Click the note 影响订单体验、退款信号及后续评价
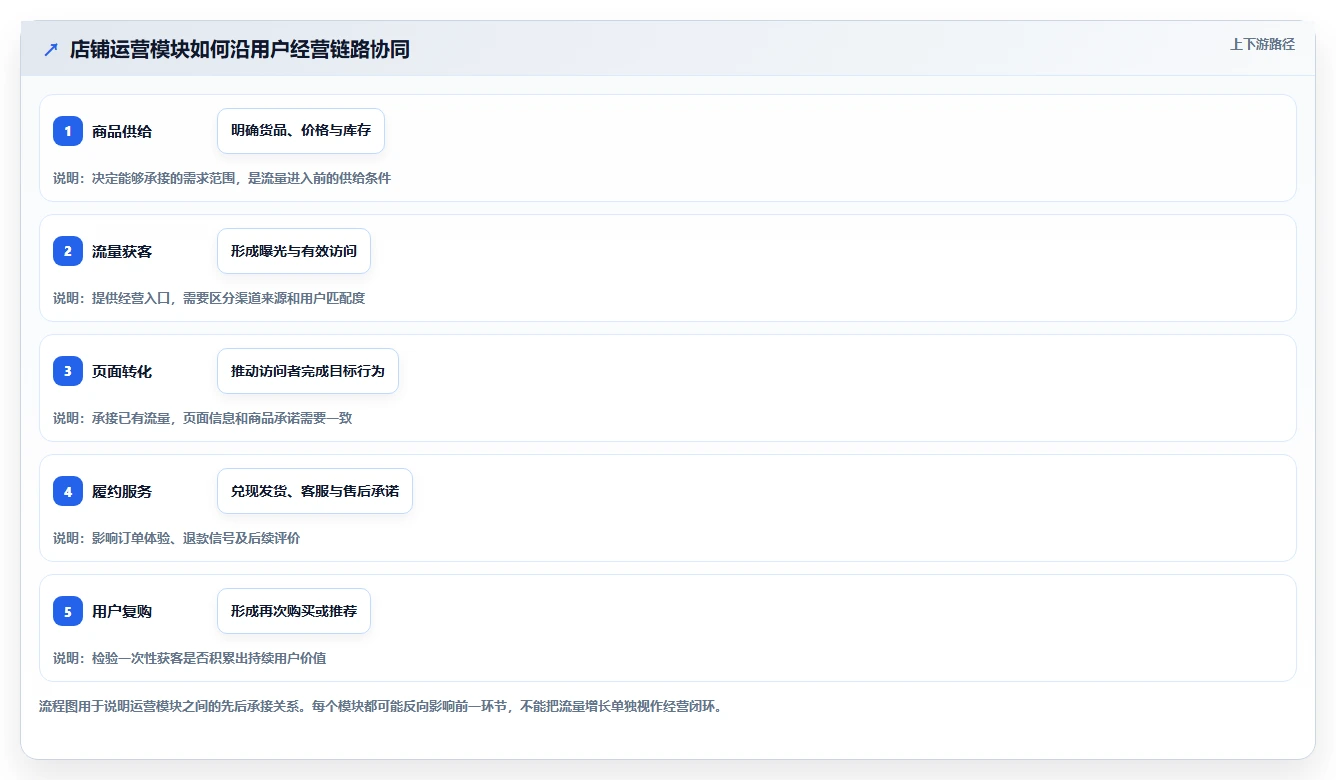Image resolution: width=1336 pixels, height=780 pixels. pos(196,538)
